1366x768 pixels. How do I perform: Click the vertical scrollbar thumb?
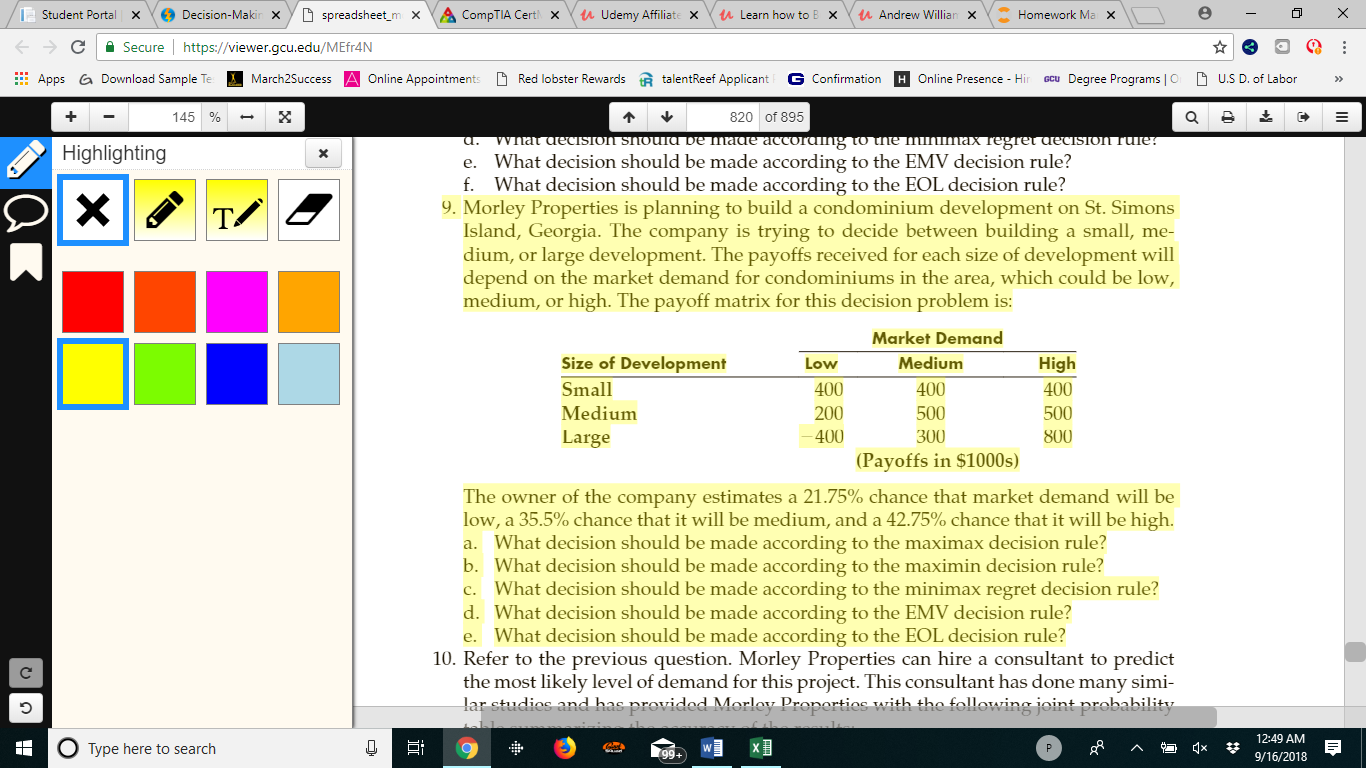coord(1355,652)
